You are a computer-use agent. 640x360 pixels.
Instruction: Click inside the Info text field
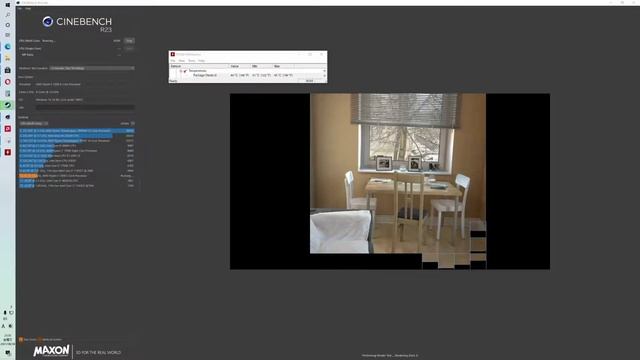(x=85, y=108)
